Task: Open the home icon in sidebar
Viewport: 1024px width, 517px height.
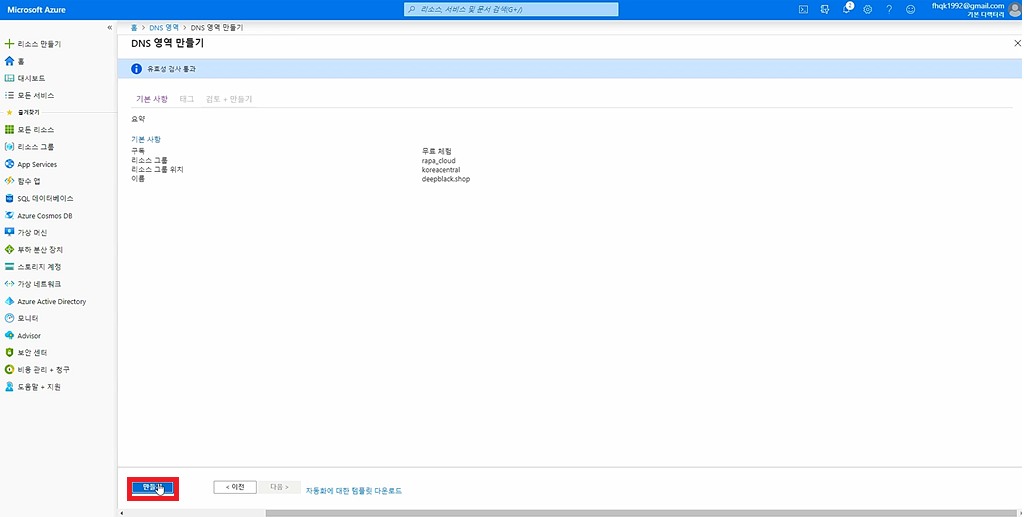Action: tap(9, 61)
